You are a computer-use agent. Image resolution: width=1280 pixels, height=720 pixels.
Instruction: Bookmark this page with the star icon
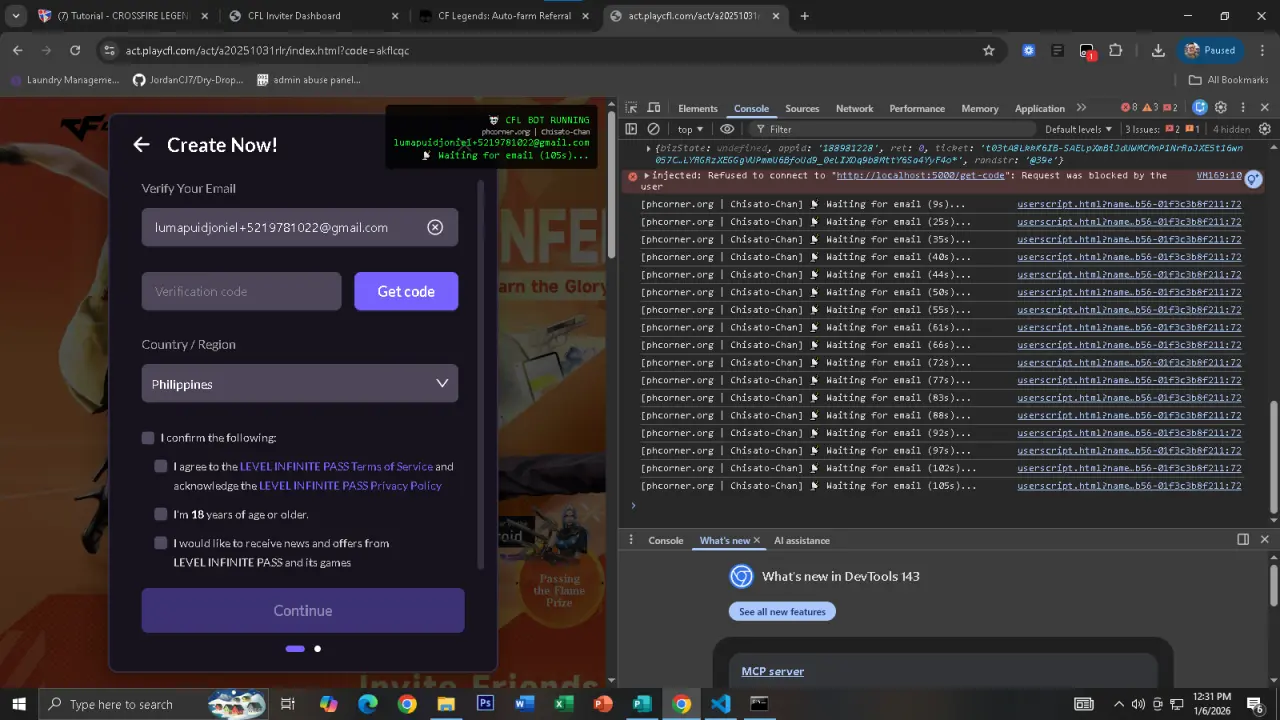989,50
